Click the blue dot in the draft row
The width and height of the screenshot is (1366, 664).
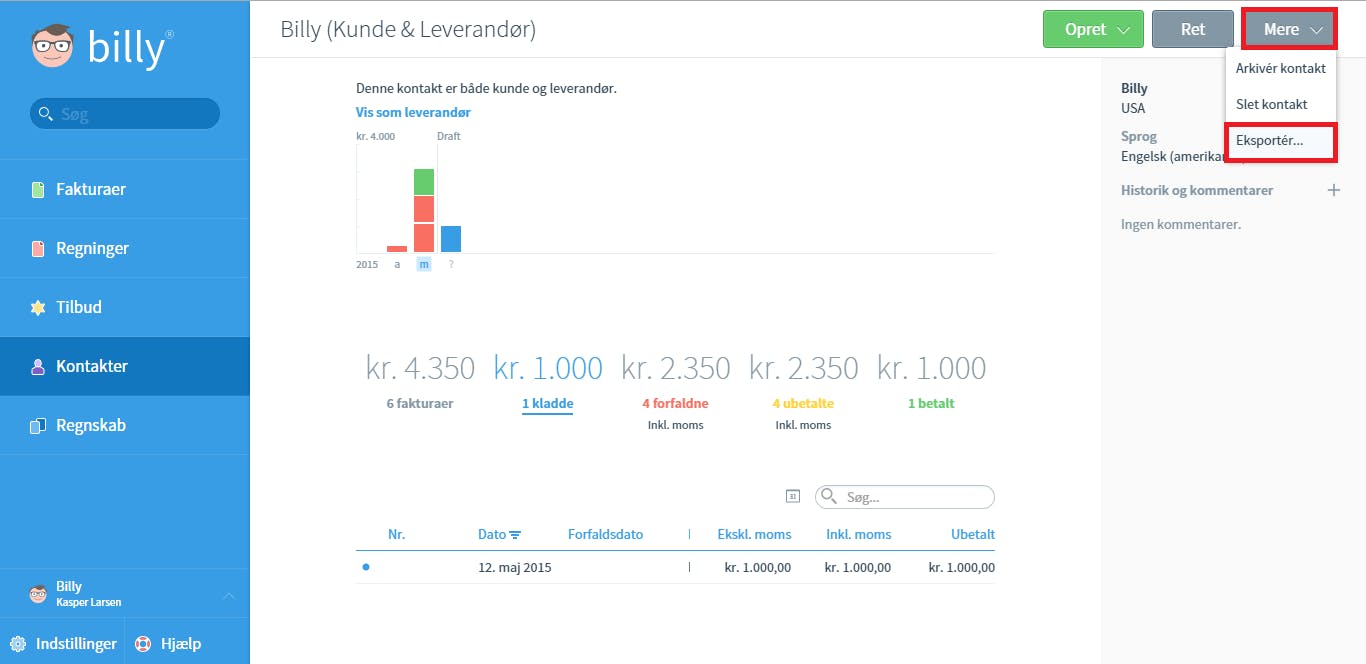tap(366, 567)
